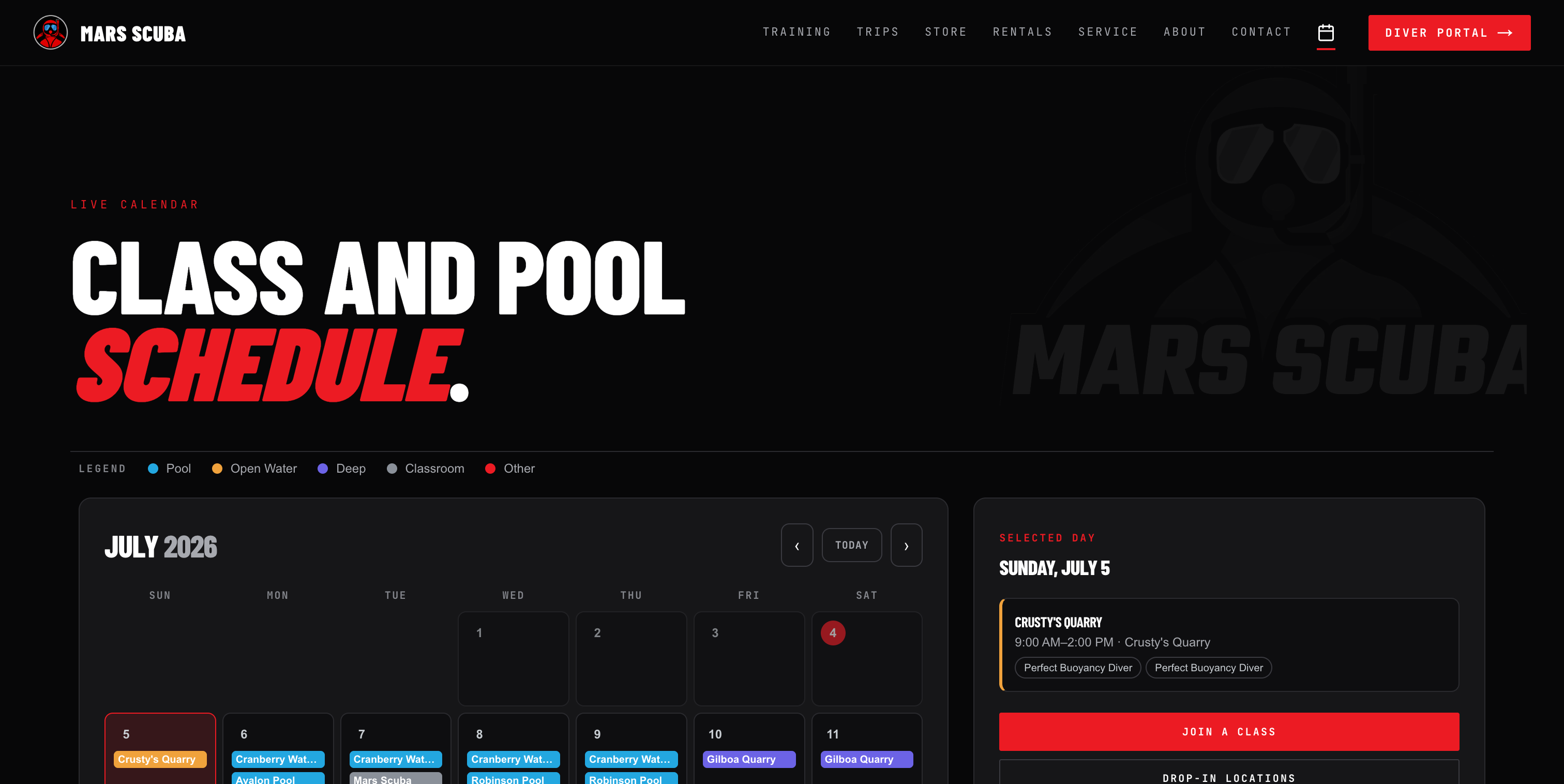Open the About page link

click(1184, 32)
